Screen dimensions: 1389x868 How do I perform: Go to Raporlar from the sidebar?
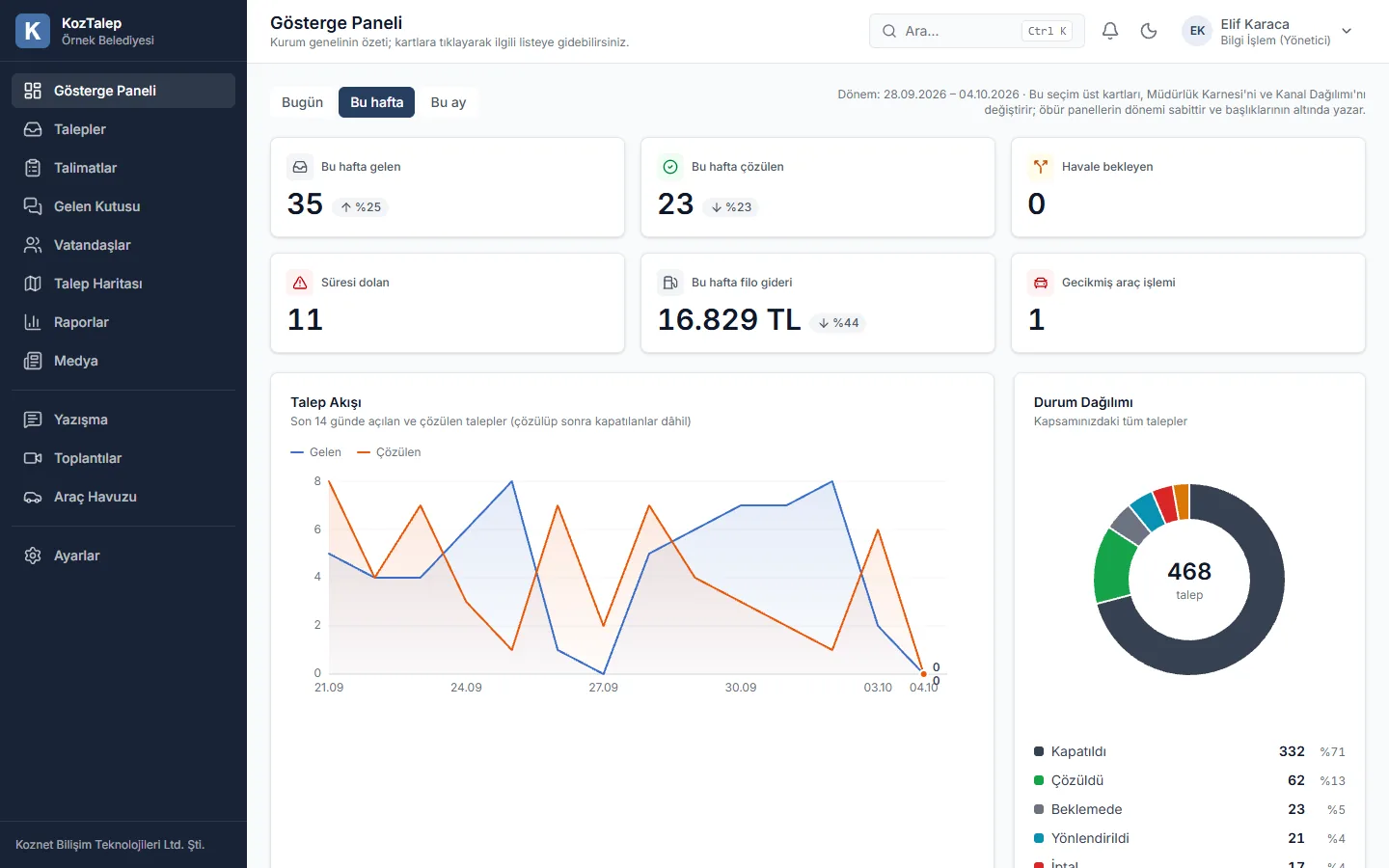(x=123, y=322)
